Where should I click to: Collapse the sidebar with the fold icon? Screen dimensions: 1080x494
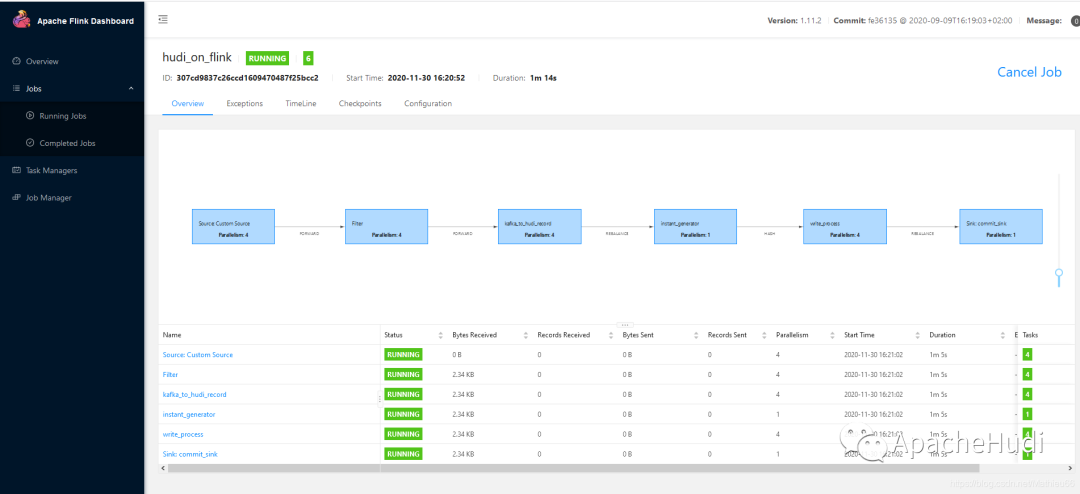coord(163,19)
